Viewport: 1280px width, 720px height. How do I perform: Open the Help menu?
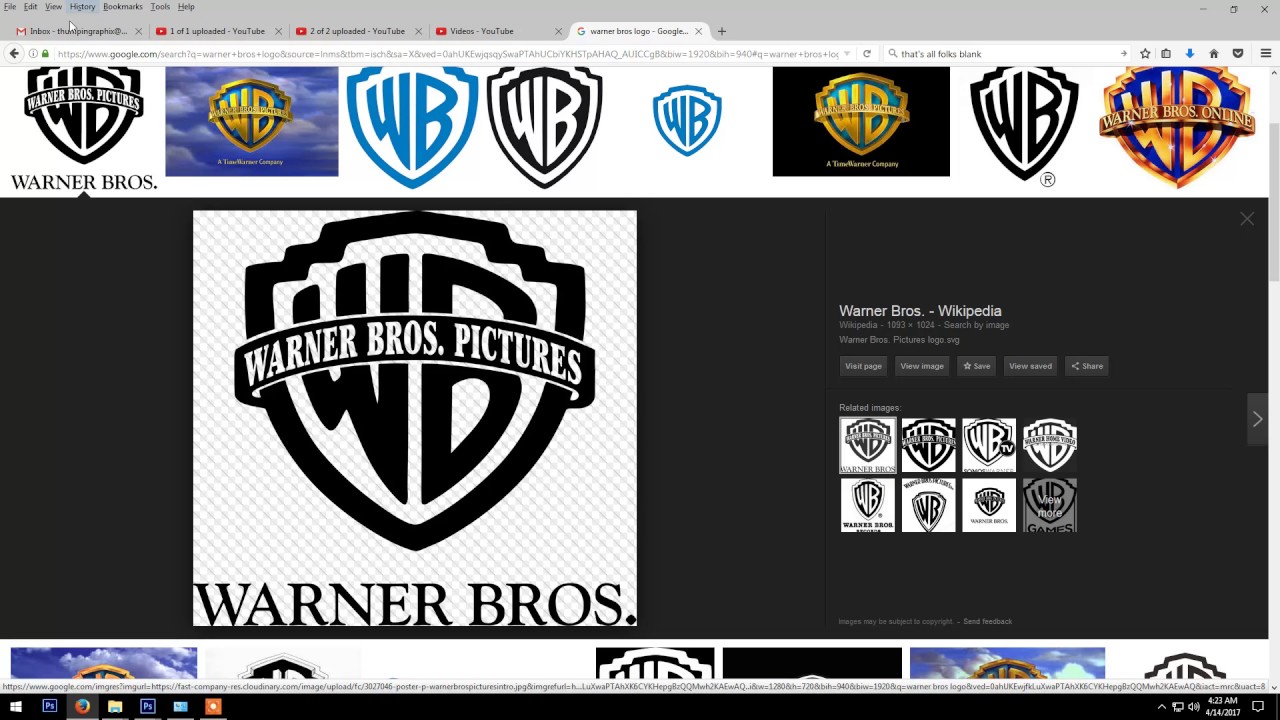(x=186, y=7)
